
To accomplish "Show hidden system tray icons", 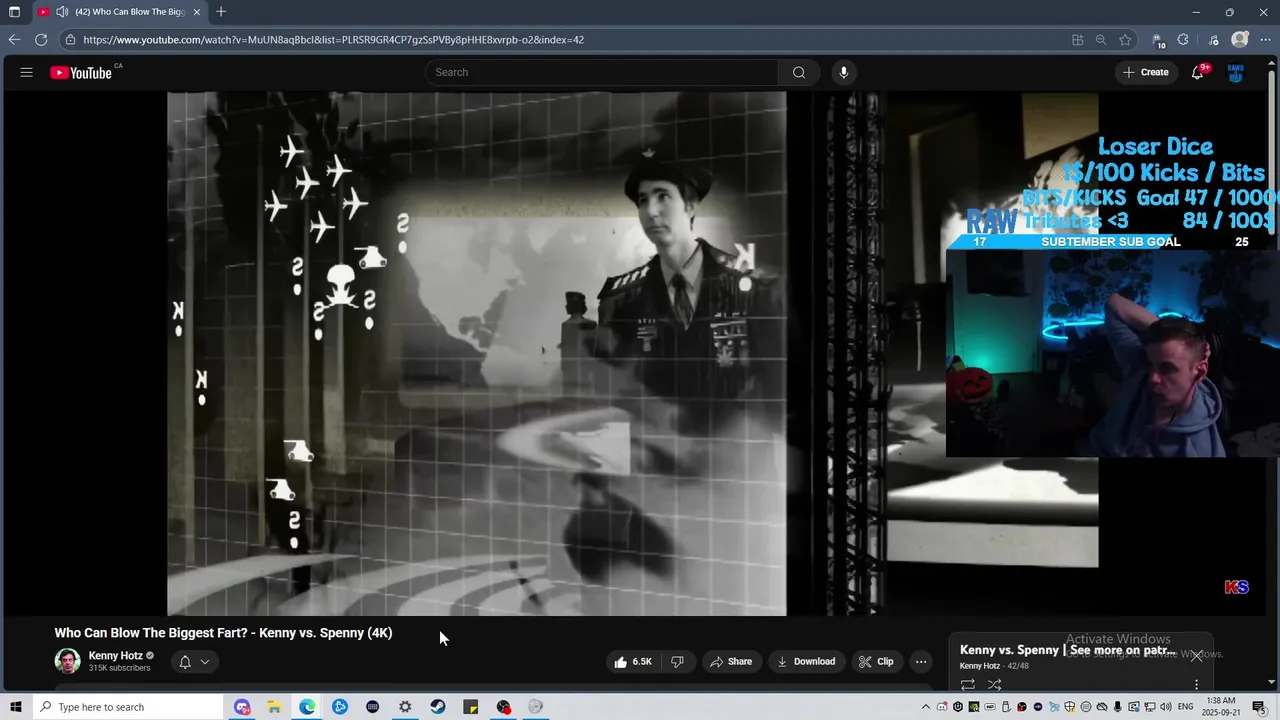I will pos(926,707).
